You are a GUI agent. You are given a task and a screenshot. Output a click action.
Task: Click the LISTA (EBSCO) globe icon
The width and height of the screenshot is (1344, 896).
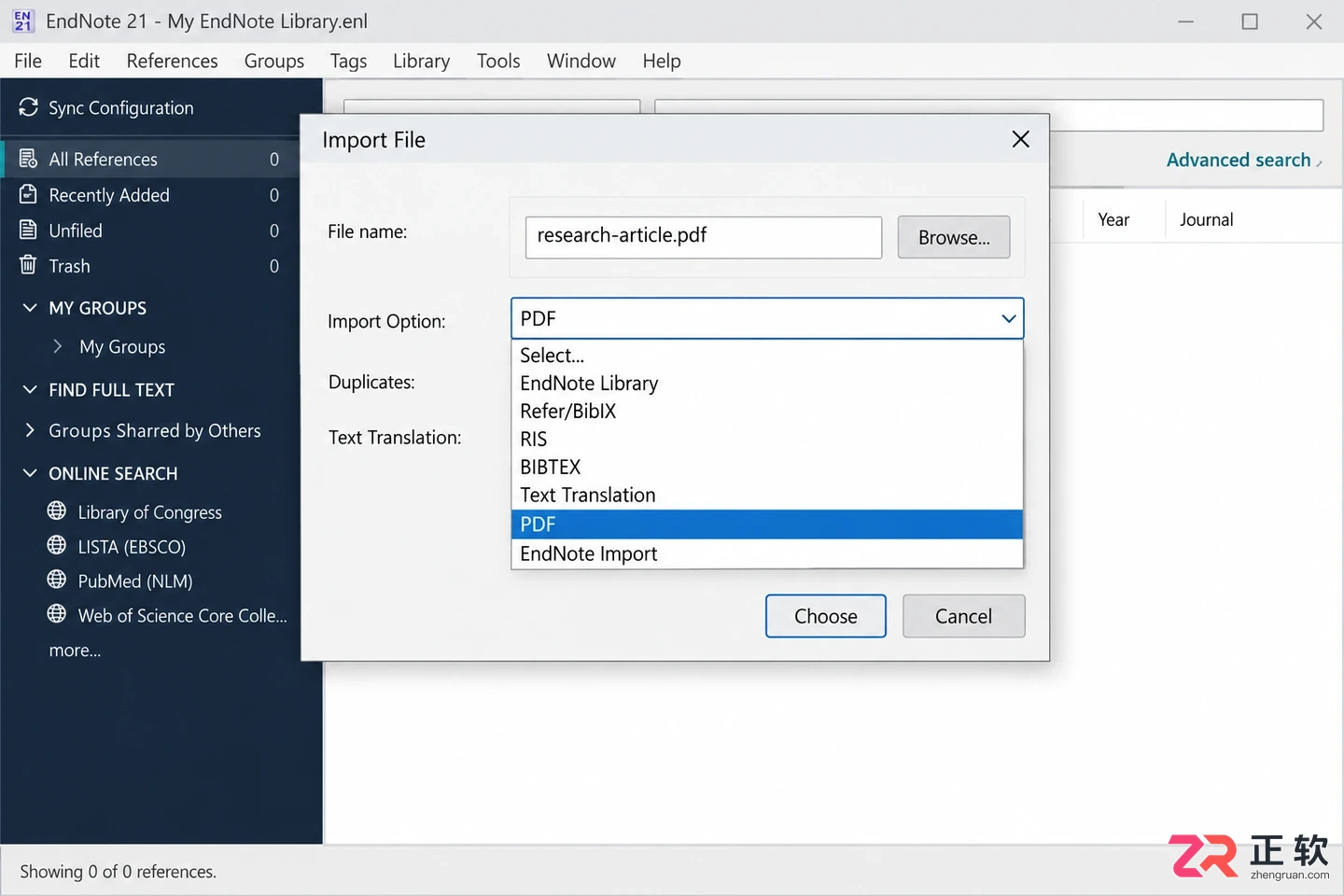tap(57, 545)
